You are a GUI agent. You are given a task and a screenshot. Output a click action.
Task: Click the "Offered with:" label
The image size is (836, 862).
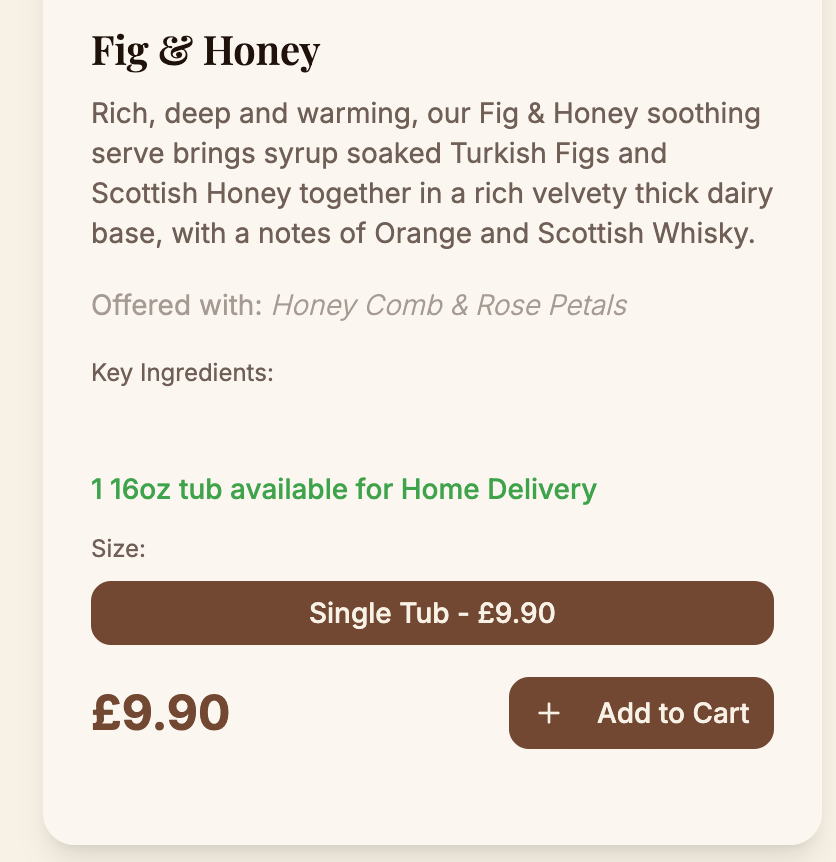coord(178,305)
